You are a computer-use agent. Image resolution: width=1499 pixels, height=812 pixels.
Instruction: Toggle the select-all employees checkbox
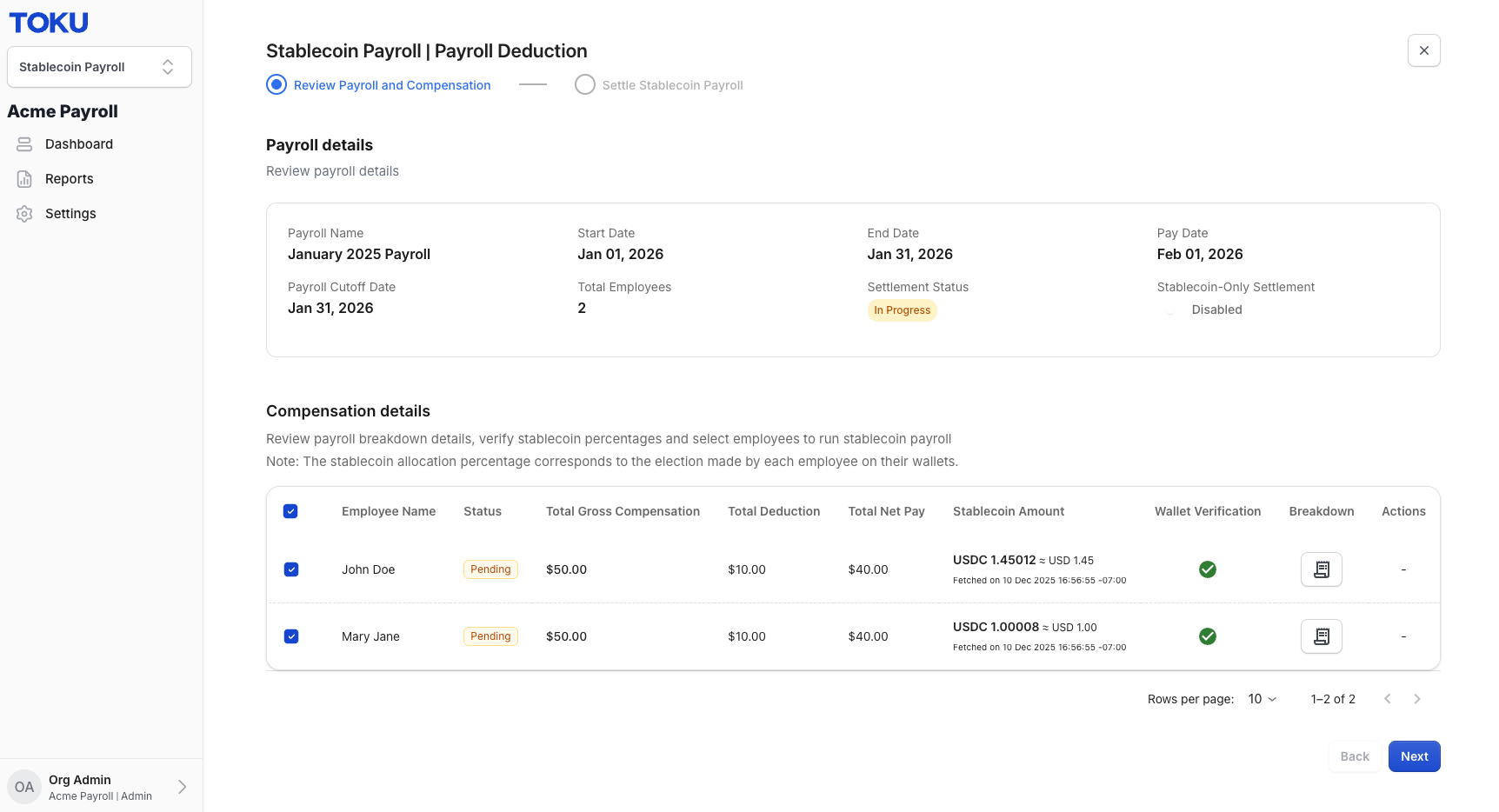290,511
